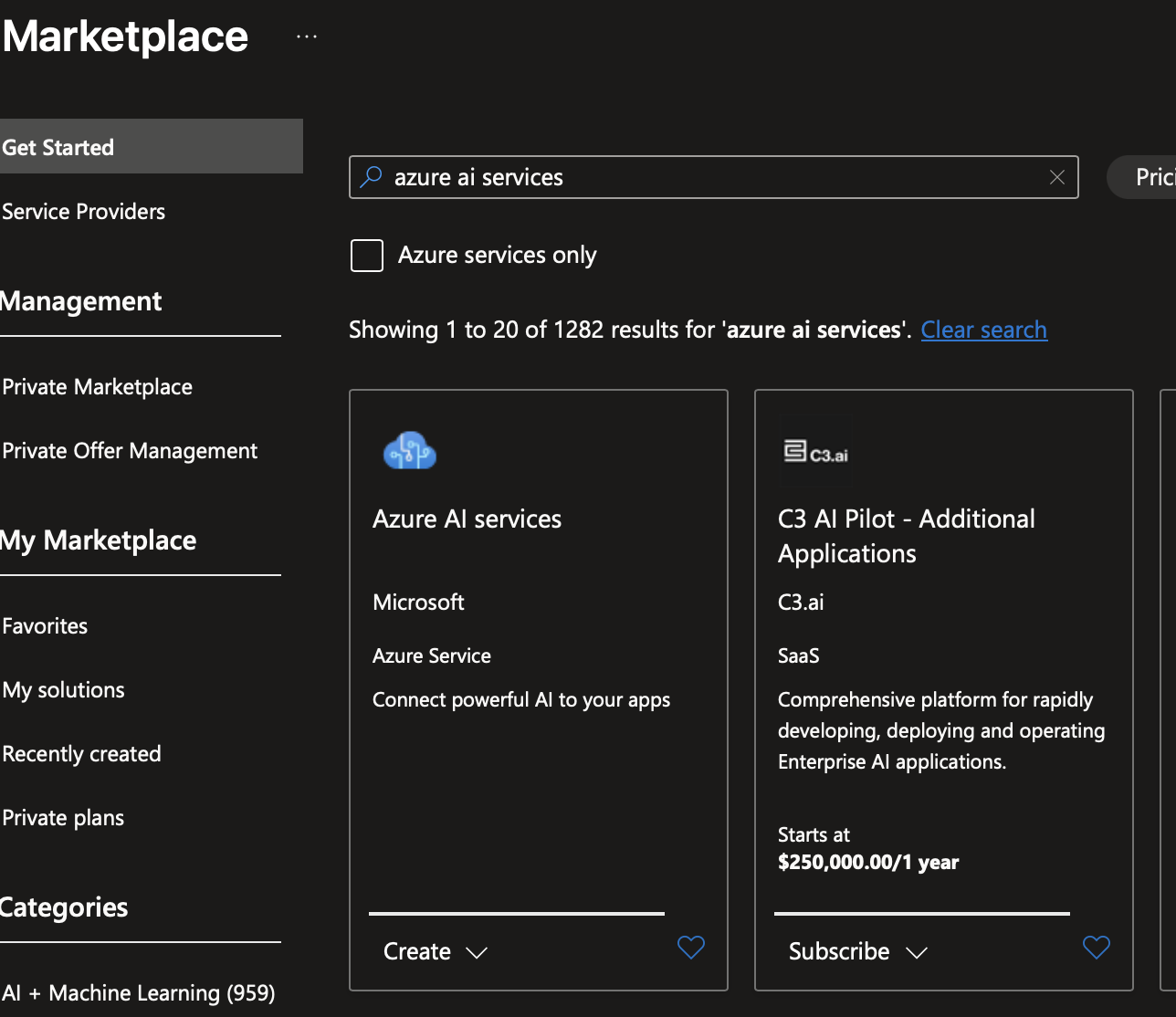Enable the Azure services only checkbox
This screenshot has height=1017, width=1176.
(367, 256)
